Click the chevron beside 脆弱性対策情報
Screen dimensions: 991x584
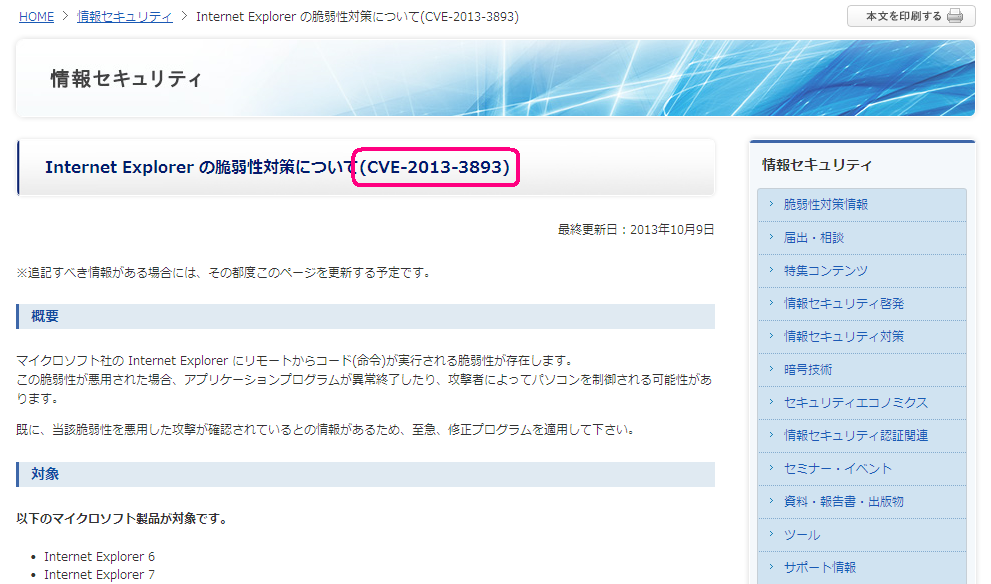click(772, 204)
